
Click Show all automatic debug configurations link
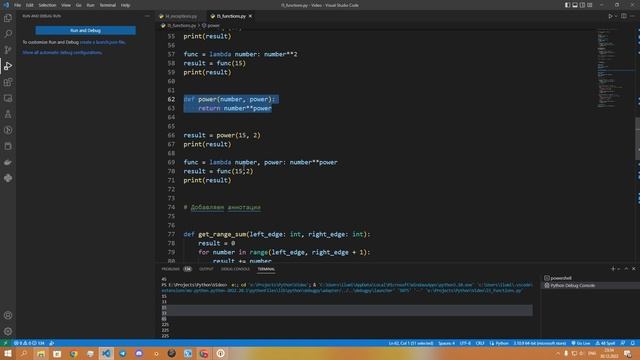tap(62, 53)
